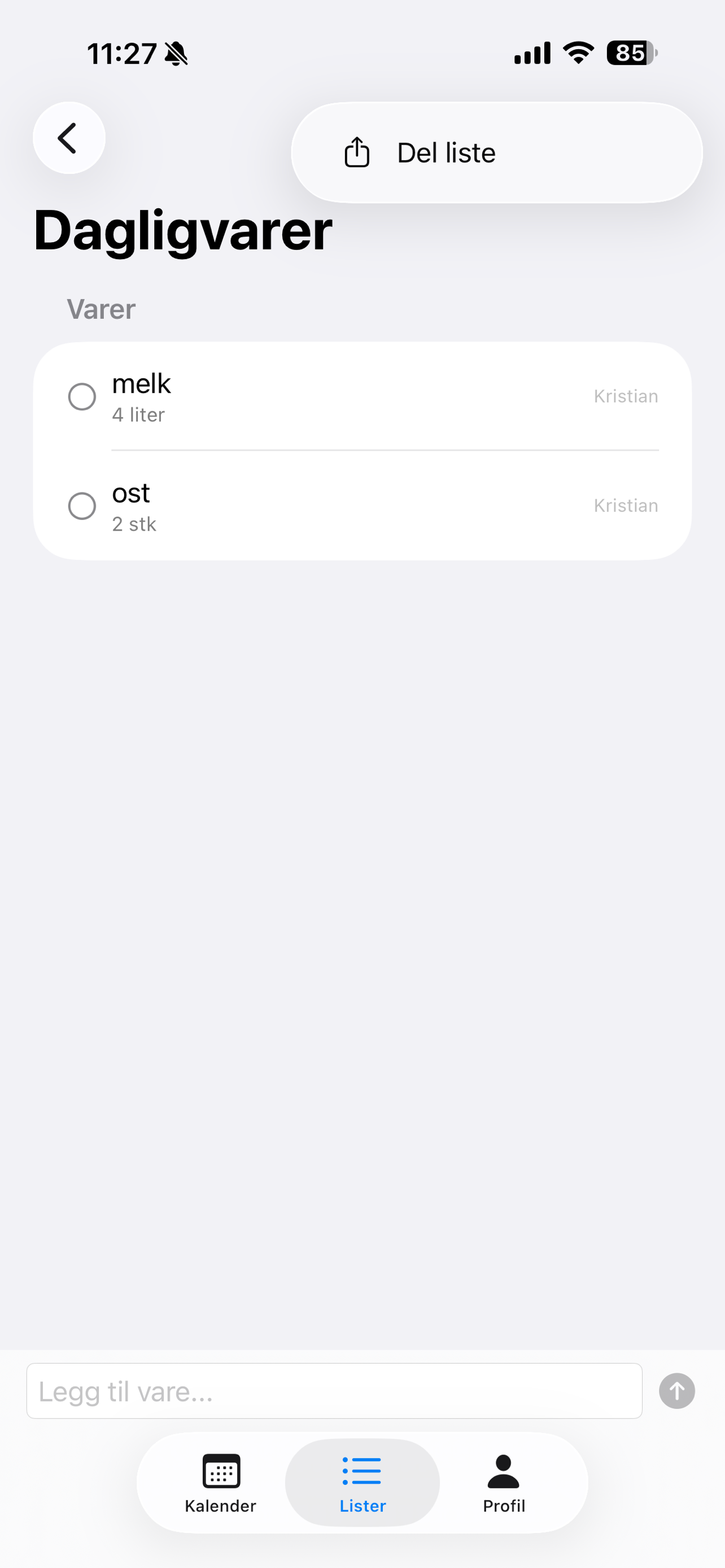
Task: Tap the Kristian label on the ost row
Action: (626, 505)
